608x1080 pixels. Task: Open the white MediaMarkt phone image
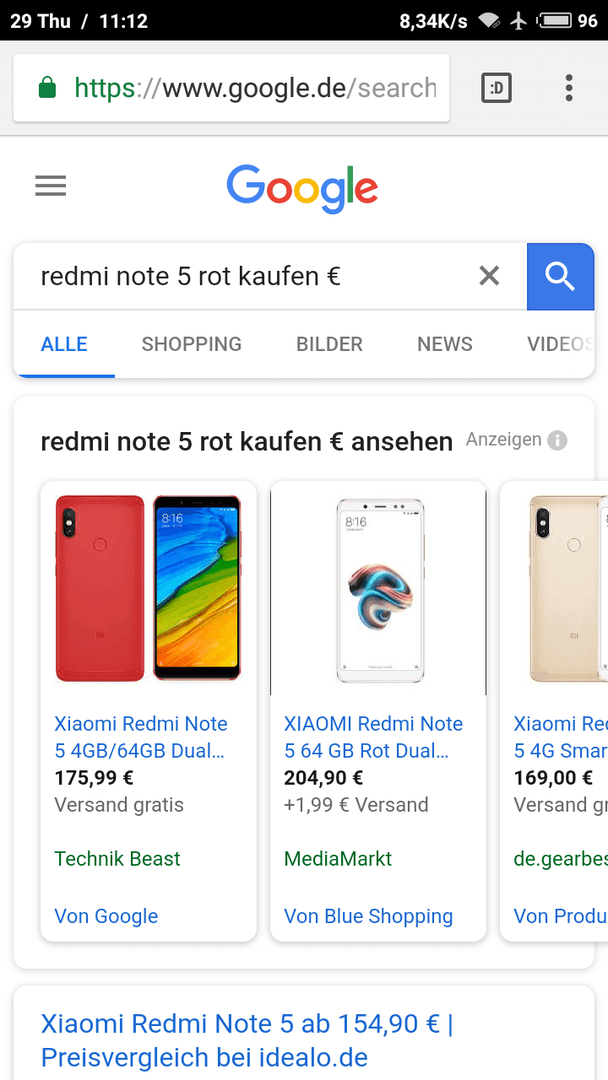[378, 590]
